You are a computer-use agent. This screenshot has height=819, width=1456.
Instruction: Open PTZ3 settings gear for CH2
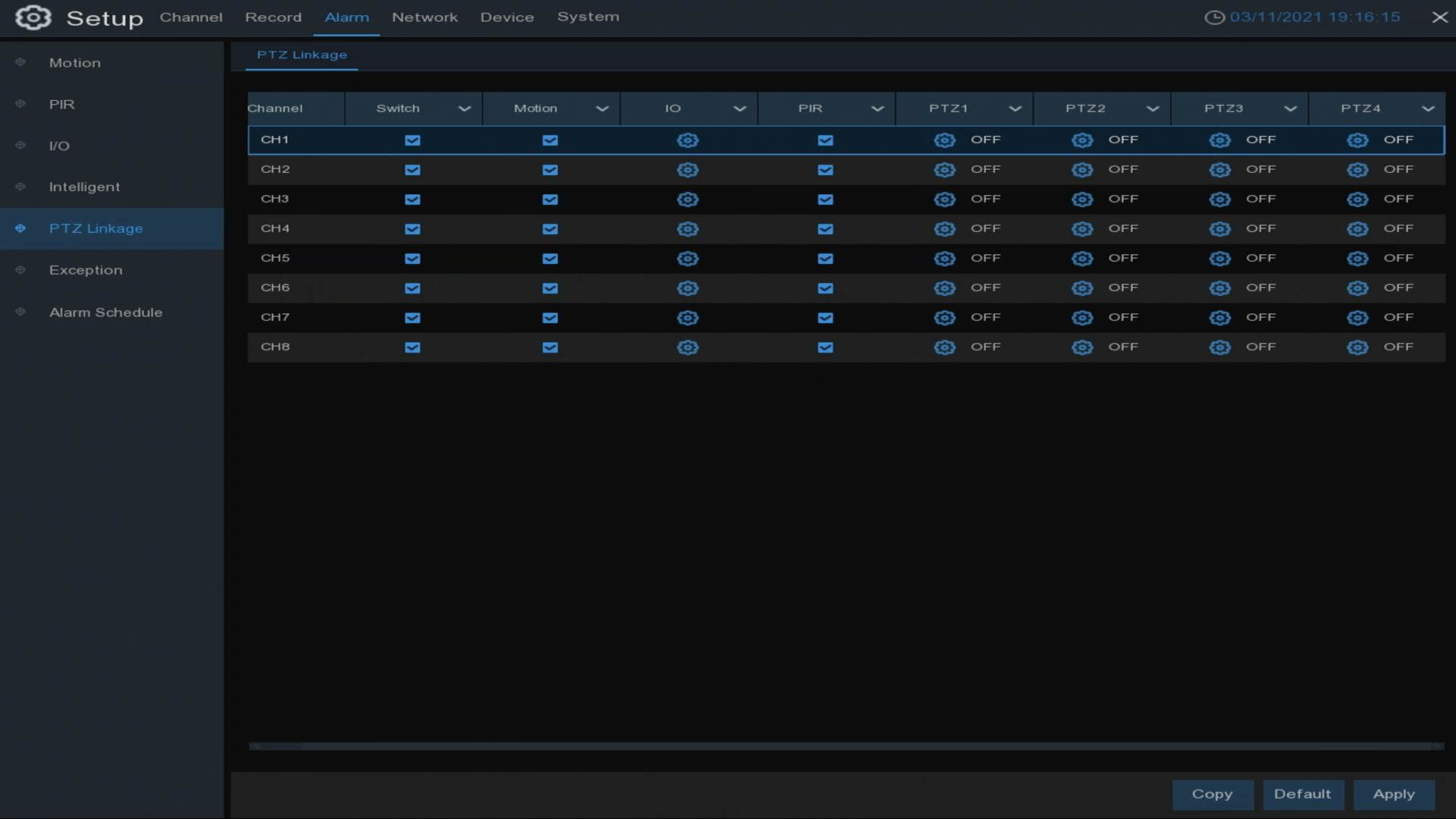click(1219, 170)
